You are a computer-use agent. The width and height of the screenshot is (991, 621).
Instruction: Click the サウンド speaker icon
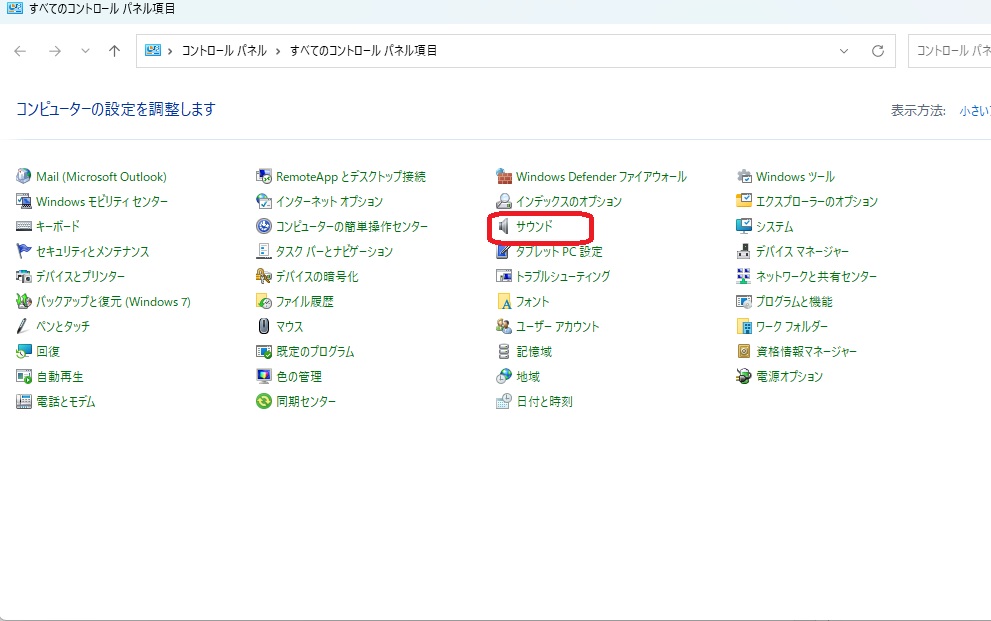tap(504, 227)
